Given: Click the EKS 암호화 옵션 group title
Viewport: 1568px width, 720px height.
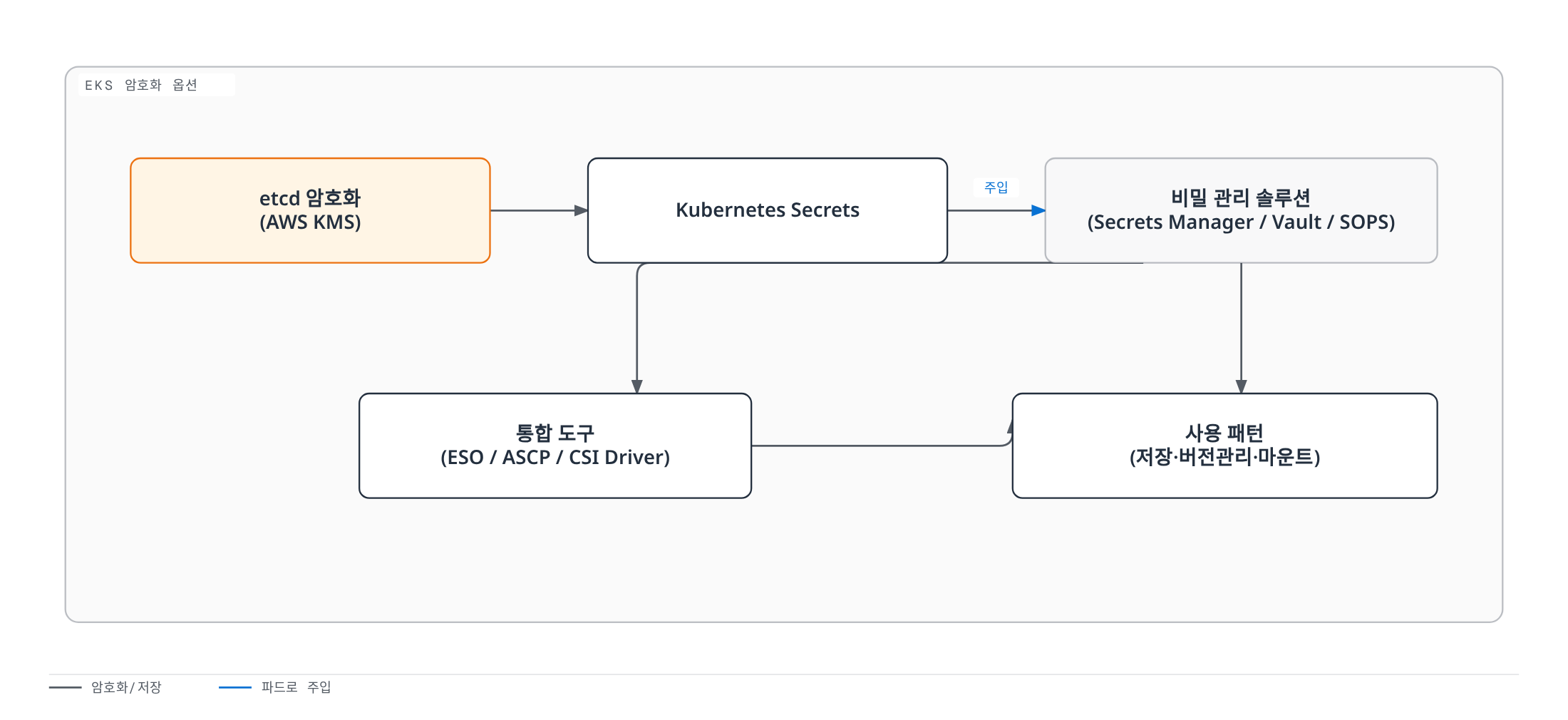Looking at the screenshot, I should click(141, 85).
